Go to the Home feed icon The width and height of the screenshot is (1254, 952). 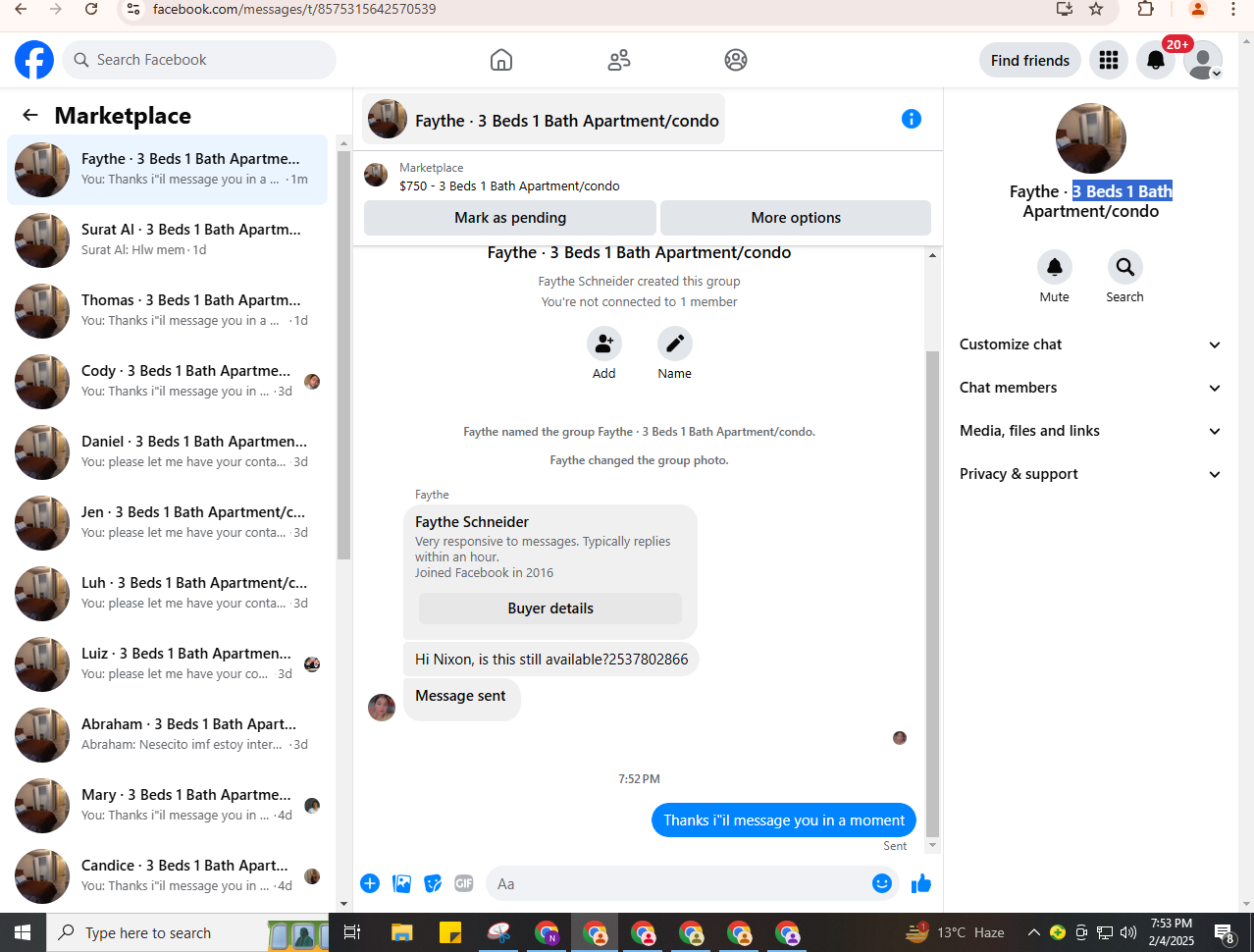501,60
